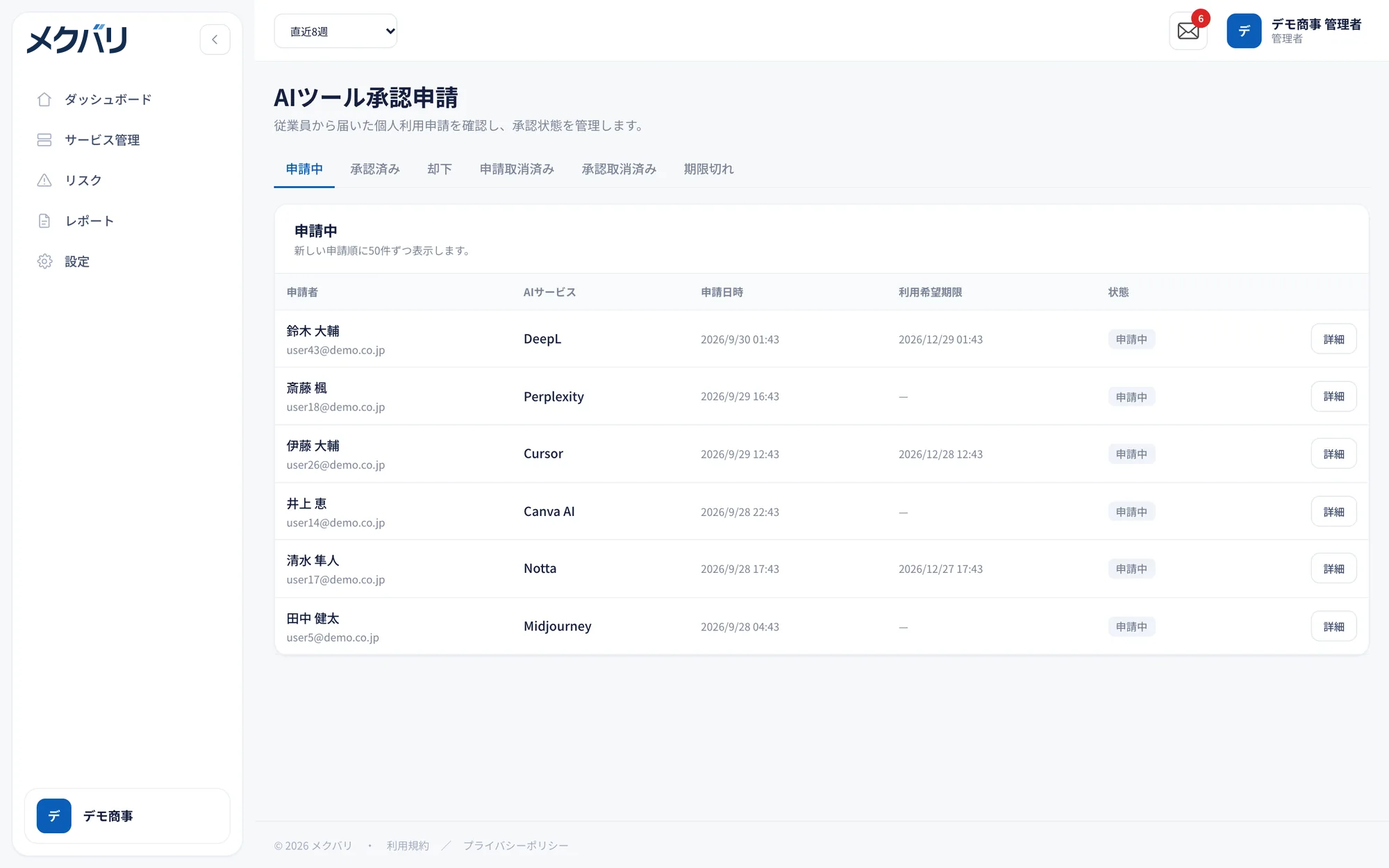The width and height of the screenshot is (1389, 868).
Task: Open the mail notifications envelope icon
Action: pos(1188,31)
